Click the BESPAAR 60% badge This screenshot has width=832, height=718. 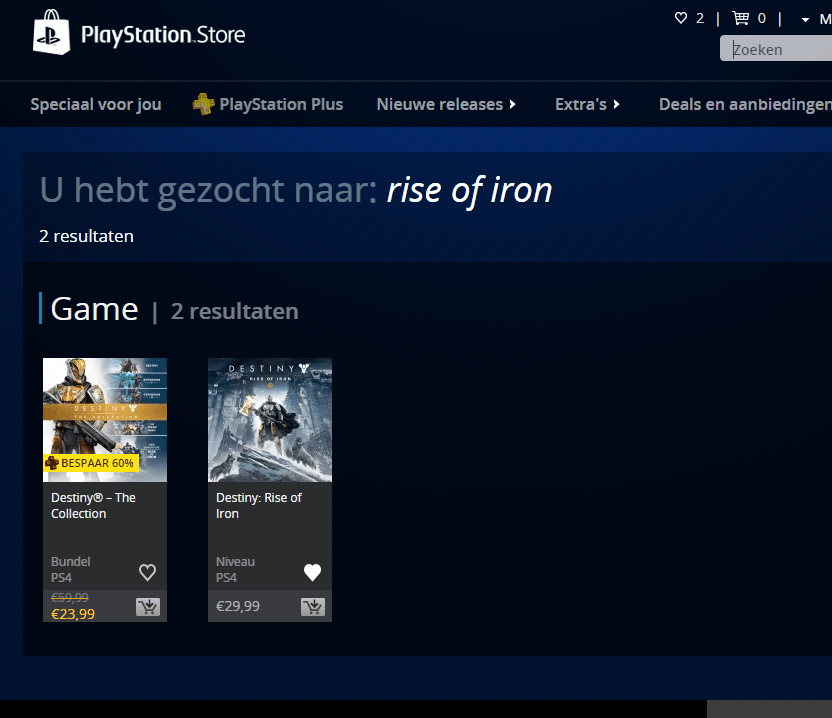[x=91, y=463]
